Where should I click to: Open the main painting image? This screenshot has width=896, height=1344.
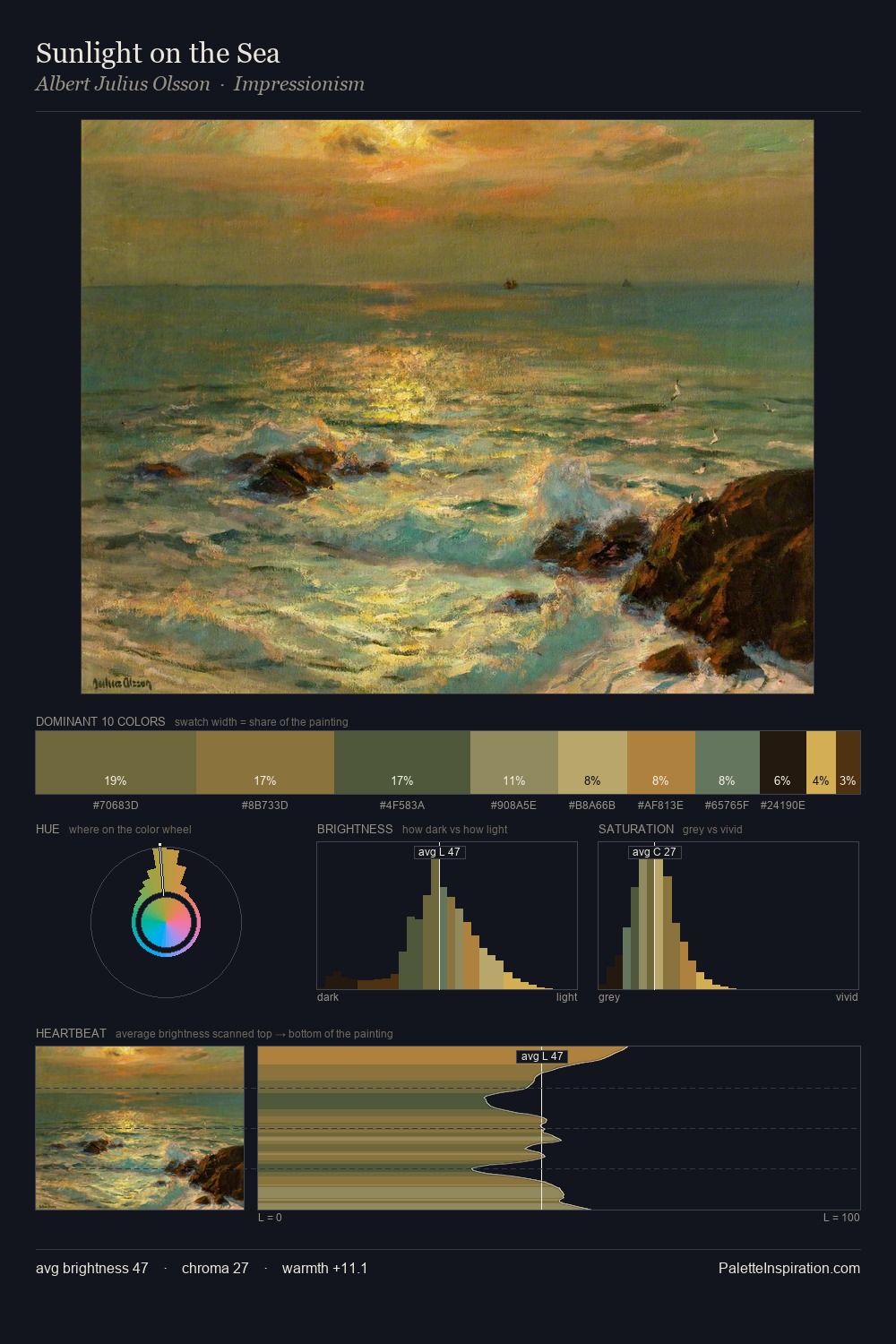[x=447, y=407]
